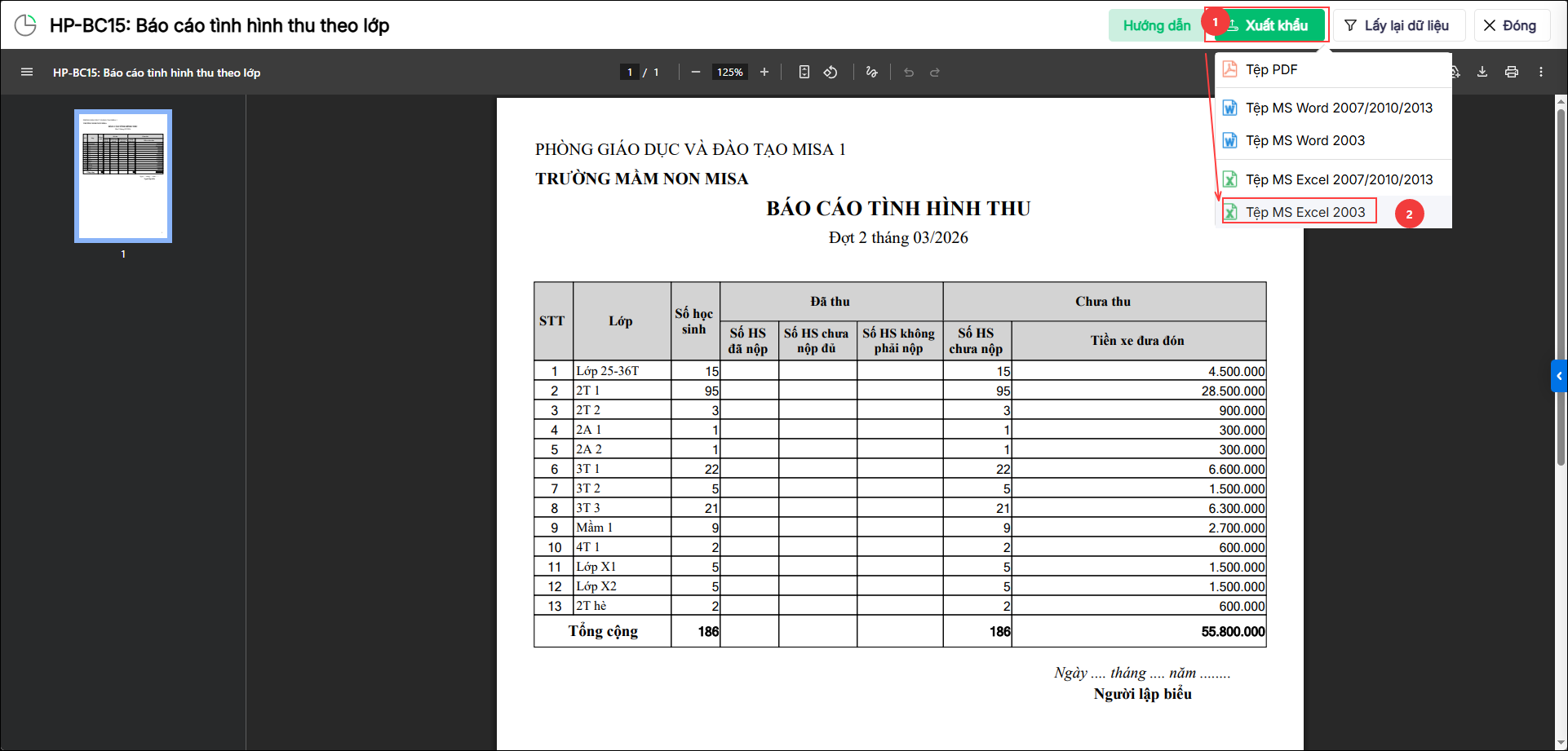
Task: Expand the blue side panel arrow
Action: [x=1559, y=376]
